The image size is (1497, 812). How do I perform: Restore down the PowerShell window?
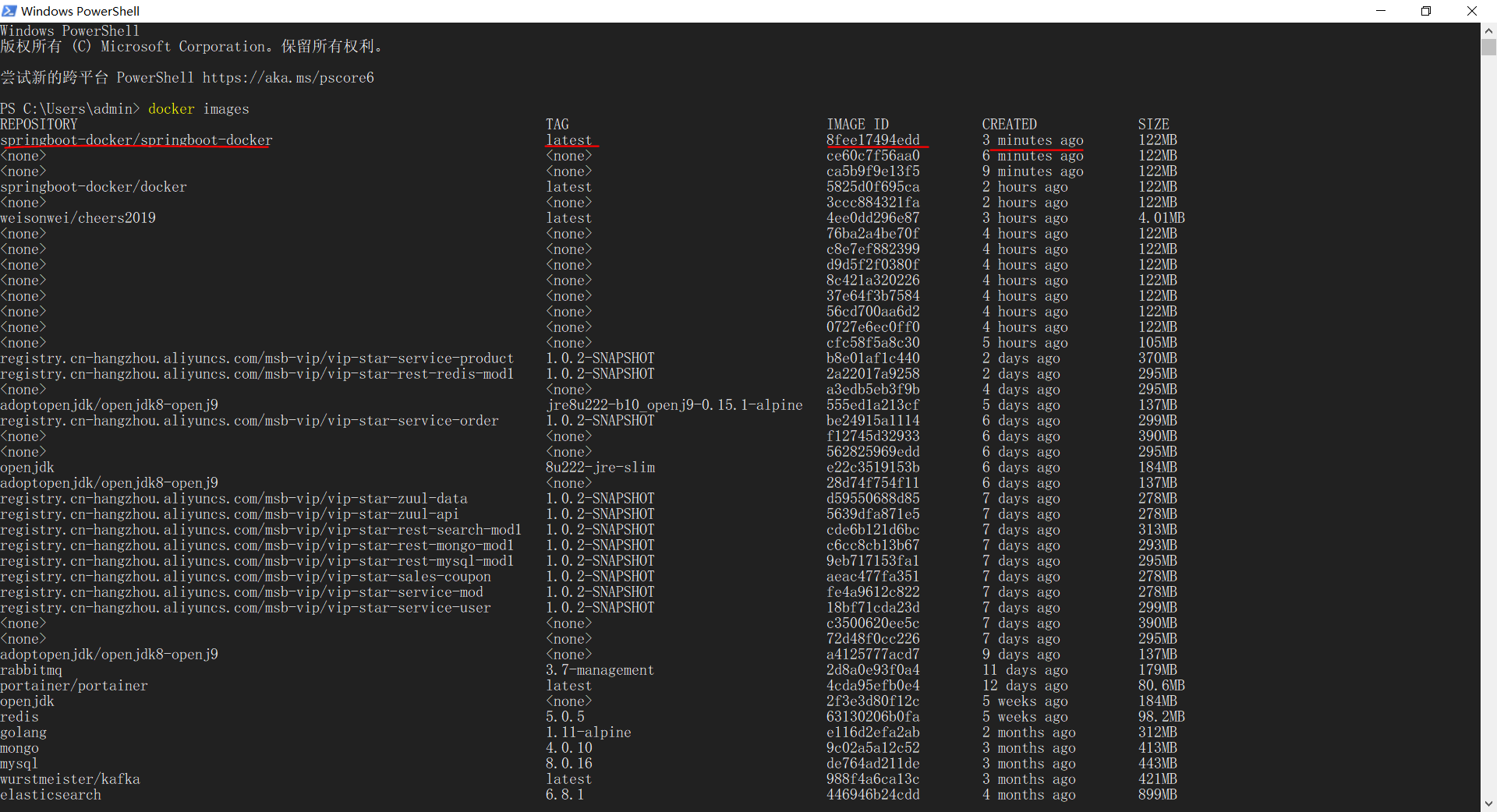tap(1426, 11)
